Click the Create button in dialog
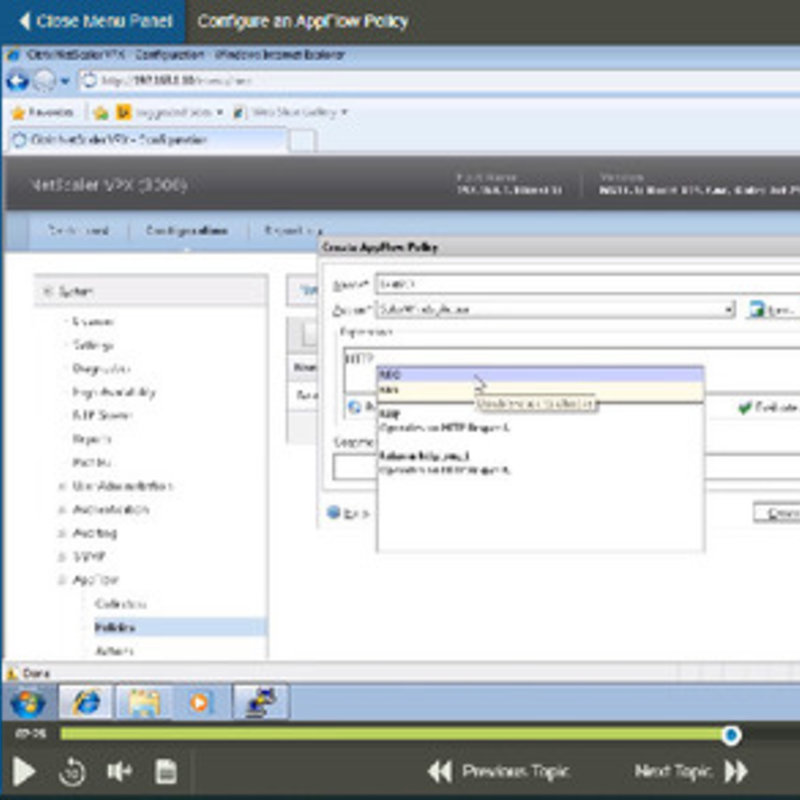This screenshot has width=800, height=800. [x=777, y=513]
